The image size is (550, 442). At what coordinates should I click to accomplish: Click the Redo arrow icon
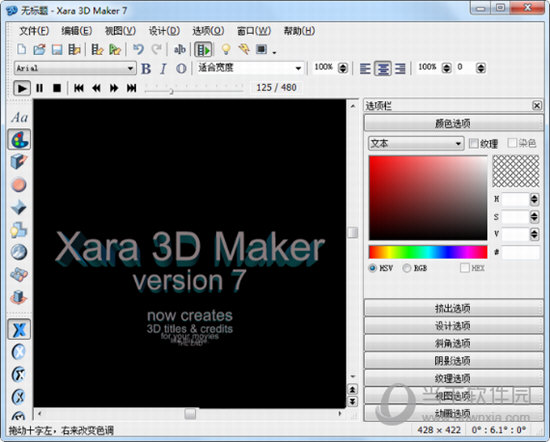click(156, 49)
